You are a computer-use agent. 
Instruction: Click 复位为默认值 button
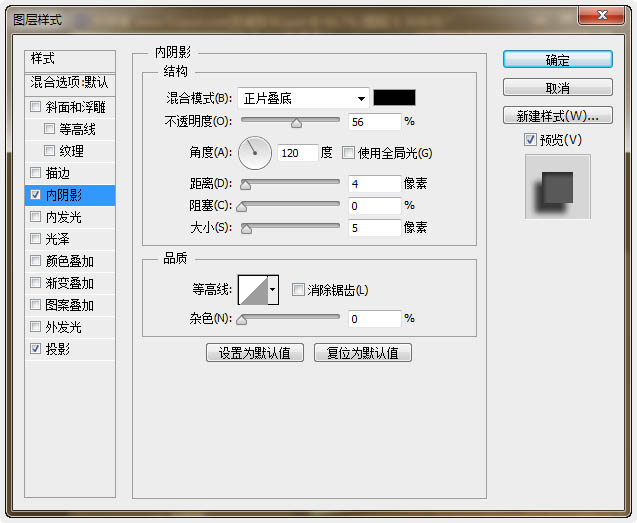point(363,353)
